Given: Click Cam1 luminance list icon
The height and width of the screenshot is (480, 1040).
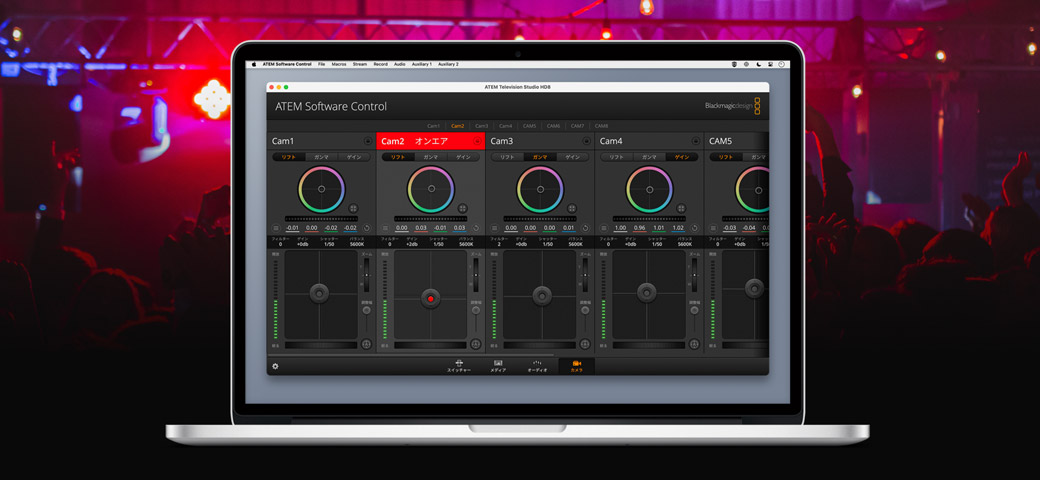Looking at the screenshot, I should (277, 228).
